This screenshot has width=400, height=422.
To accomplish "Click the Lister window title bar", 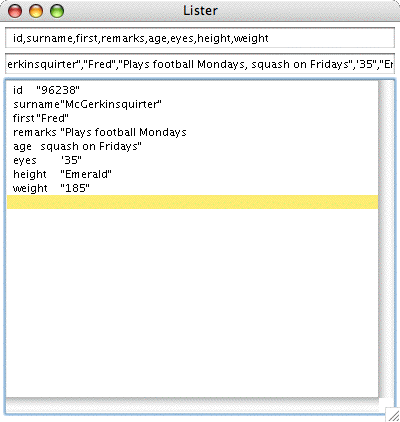I will [200, 11].
